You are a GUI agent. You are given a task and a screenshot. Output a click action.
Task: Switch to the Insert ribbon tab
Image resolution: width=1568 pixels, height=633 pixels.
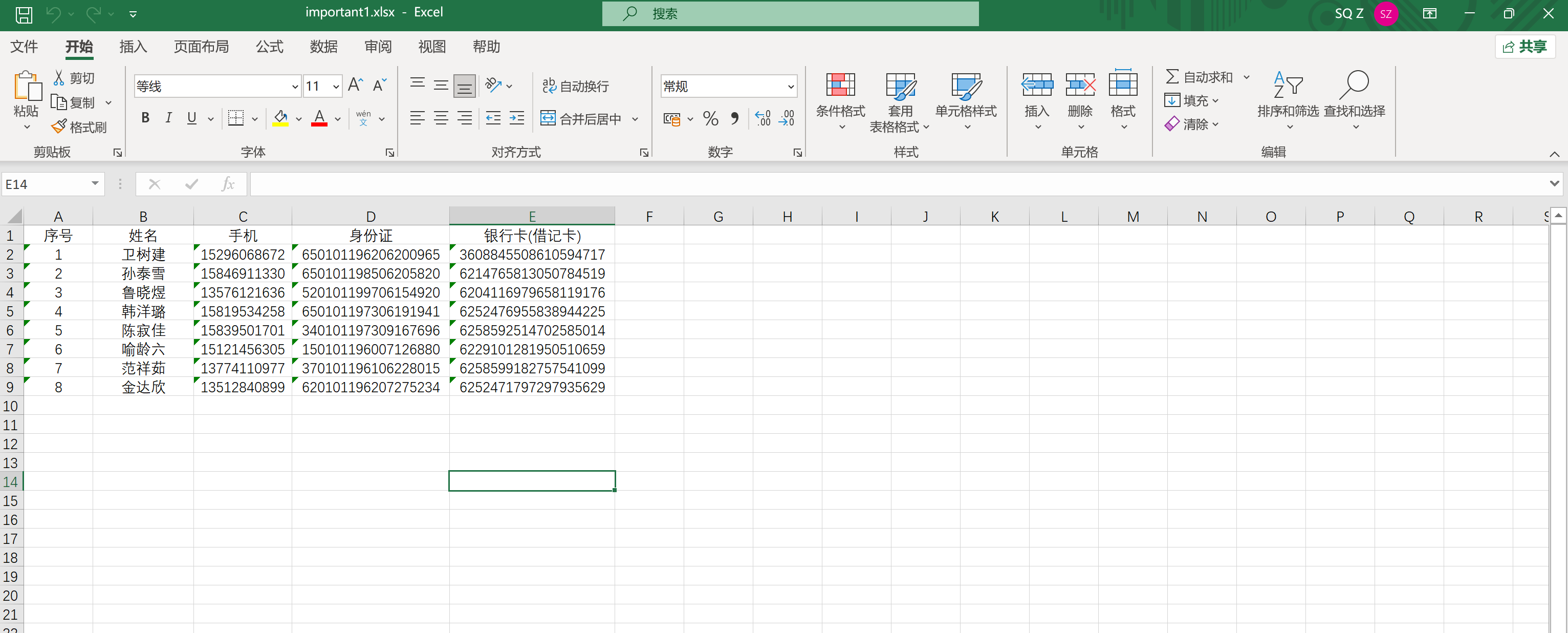pyautogui.click(x=133, y=47)
